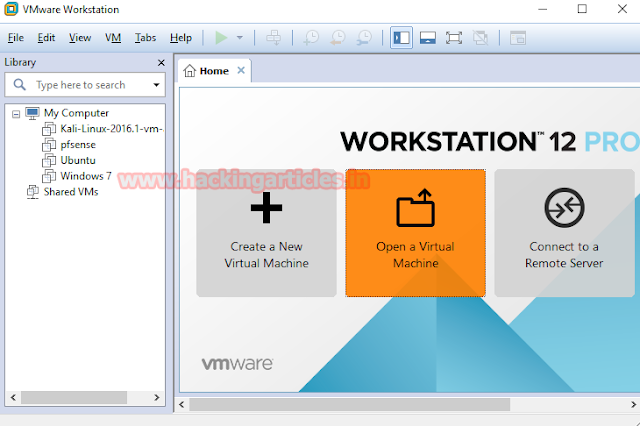640x426 pixels.
Task: Click the Revert to Snapshot icon
Action: (x=338, y=38)
